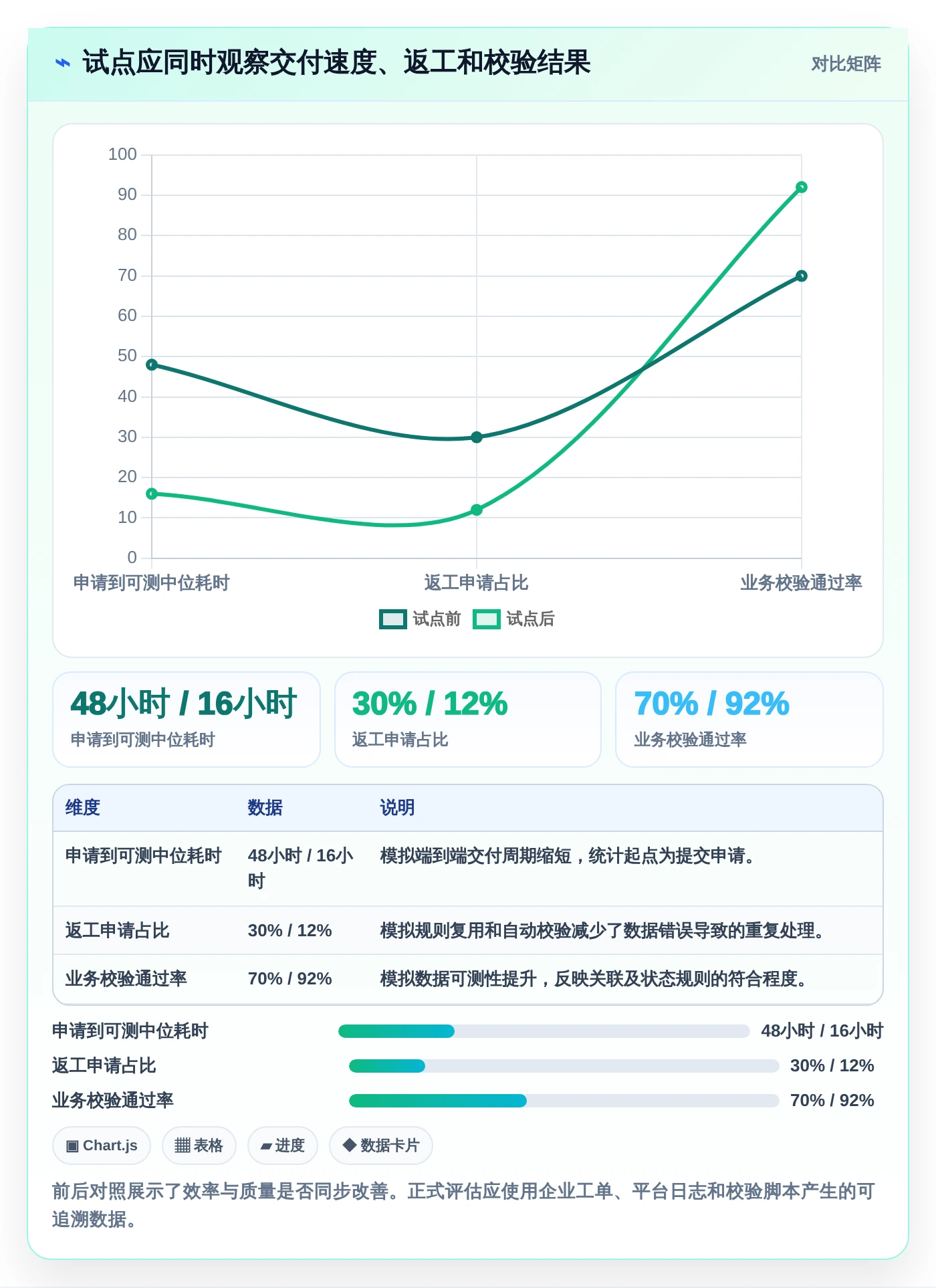Click the 试点后 data point at 92
936x1288 pixels.
coord(802,187)
